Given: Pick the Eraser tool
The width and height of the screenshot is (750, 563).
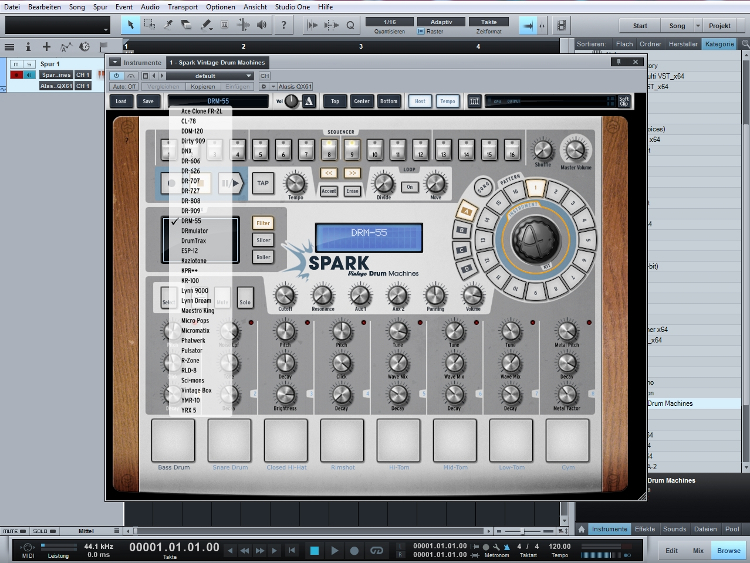Looking at the screenshot, I should coord(187,25).
